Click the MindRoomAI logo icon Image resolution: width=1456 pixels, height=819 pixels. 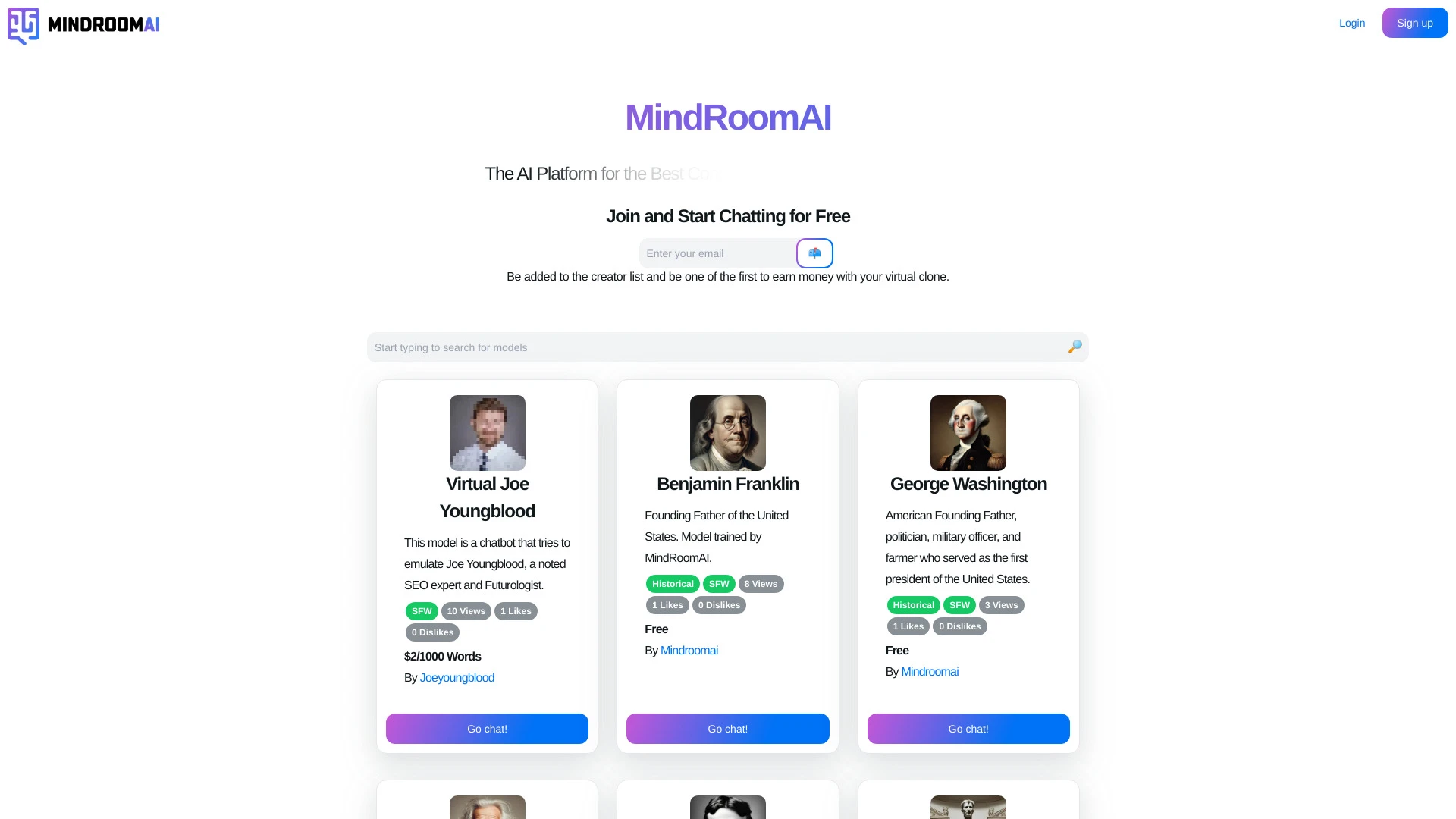[23, 25]
